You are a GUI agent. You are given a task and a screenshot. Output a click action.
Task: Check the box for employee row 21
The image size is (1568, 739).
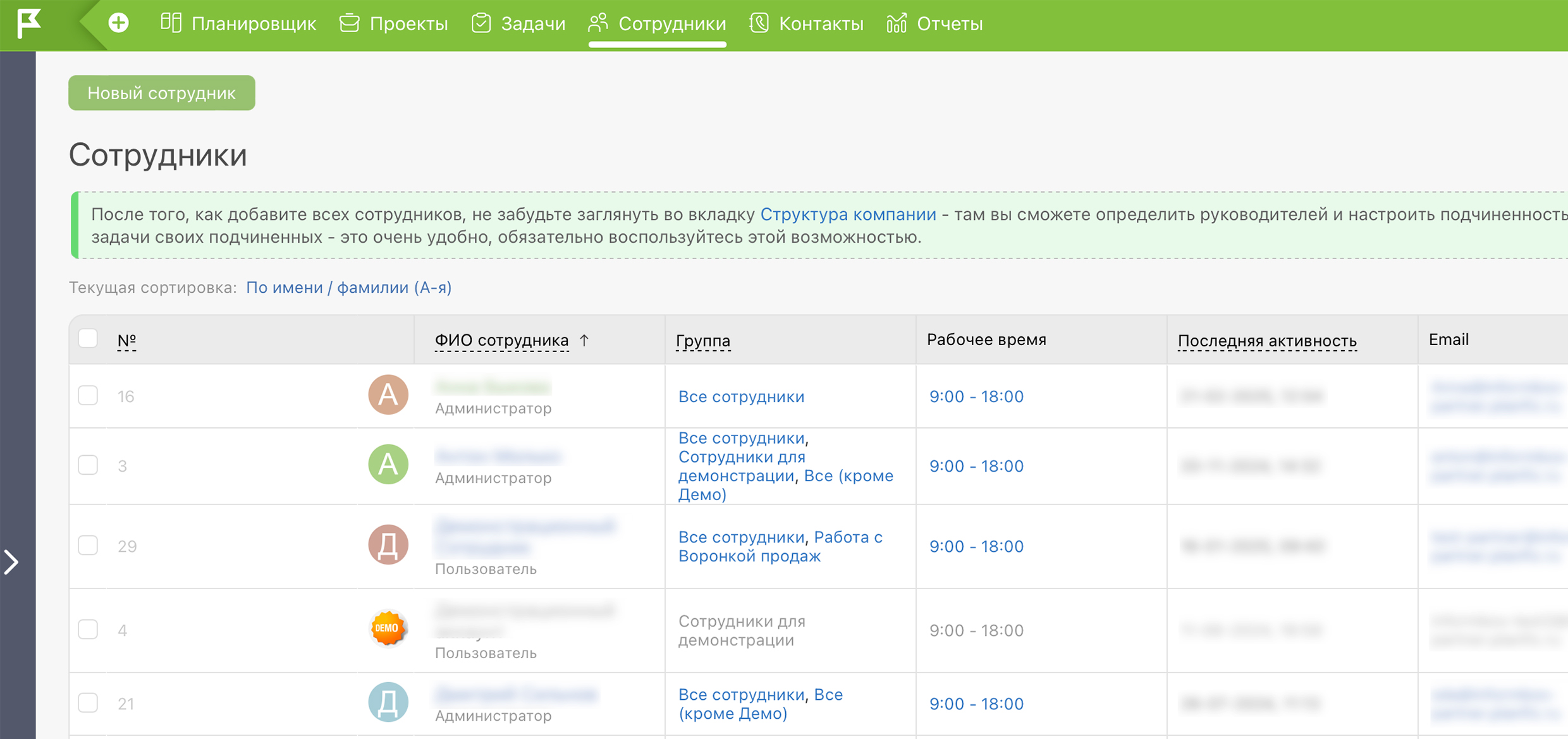click(88, 702)
